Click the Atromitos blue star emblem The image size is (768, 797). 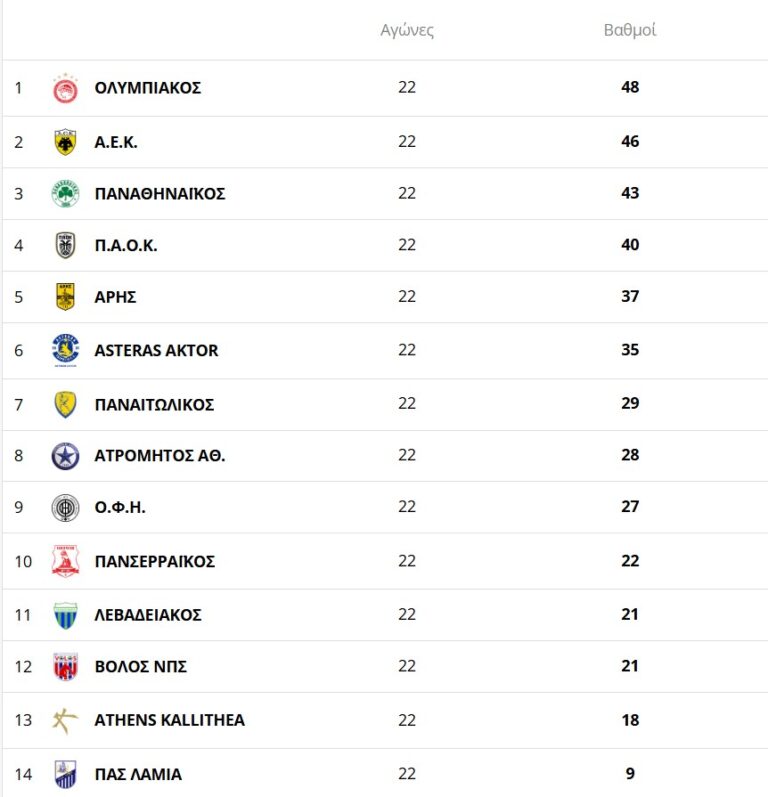[x=65, y=456]
